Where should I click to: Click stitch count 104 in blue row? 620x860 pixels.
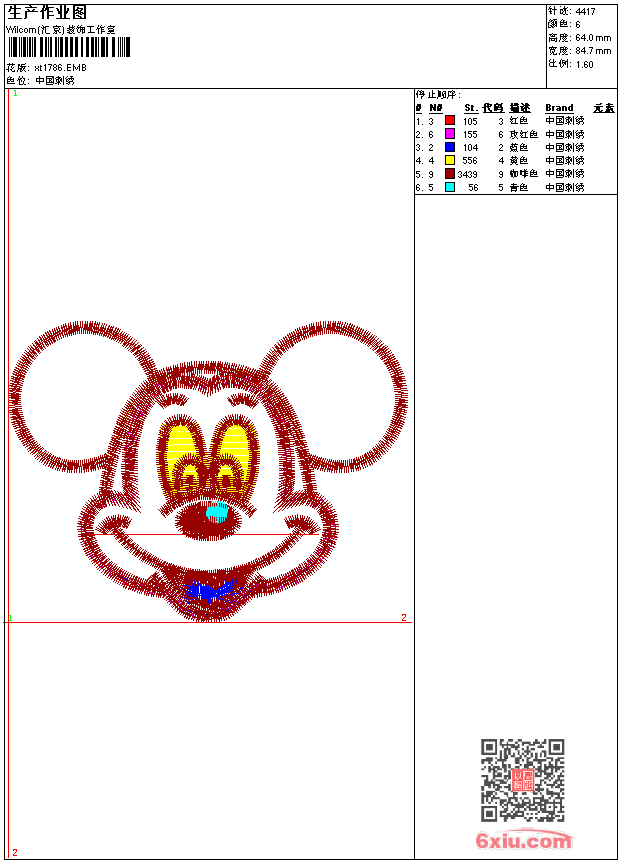pos(470,148)
